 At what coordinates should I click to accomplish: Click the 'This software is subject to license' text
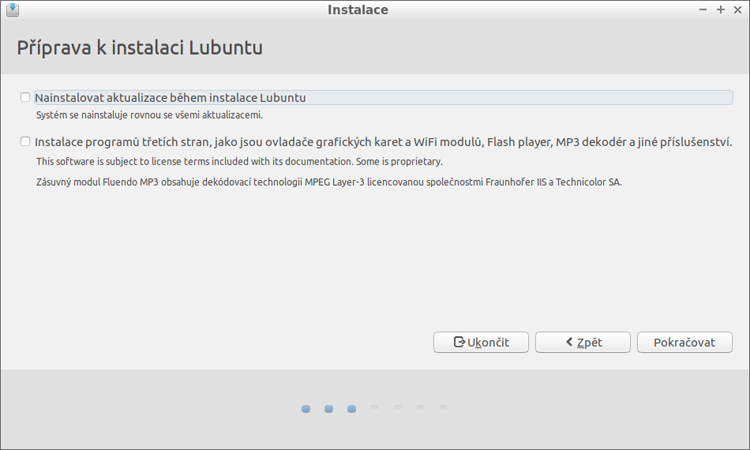click(x=239, y=162)
